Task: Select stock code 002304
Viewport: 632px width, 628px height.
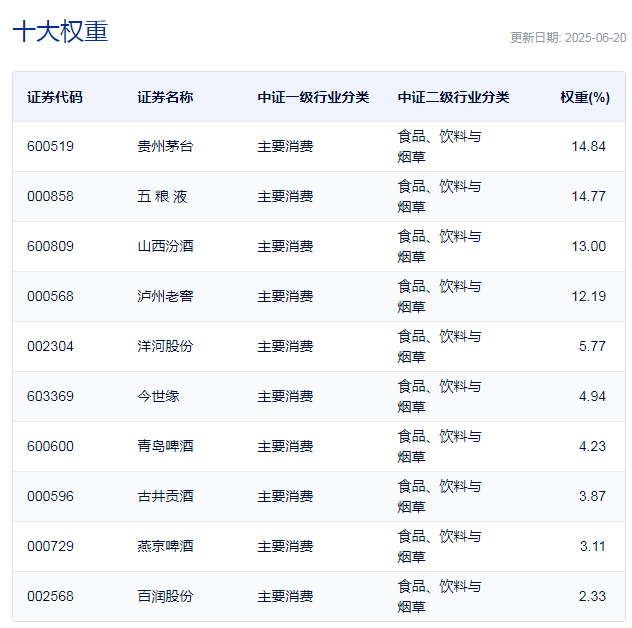Action: point(50,346)
